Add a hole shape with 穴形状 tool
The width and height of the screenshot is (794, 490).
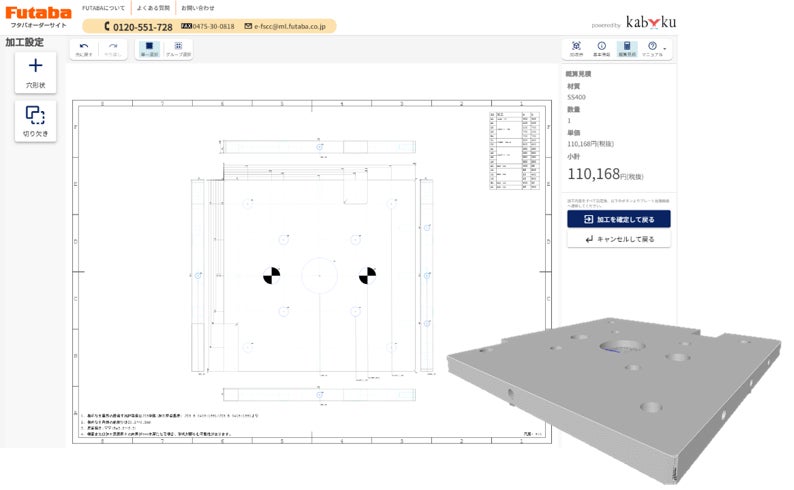pos(35,71)
